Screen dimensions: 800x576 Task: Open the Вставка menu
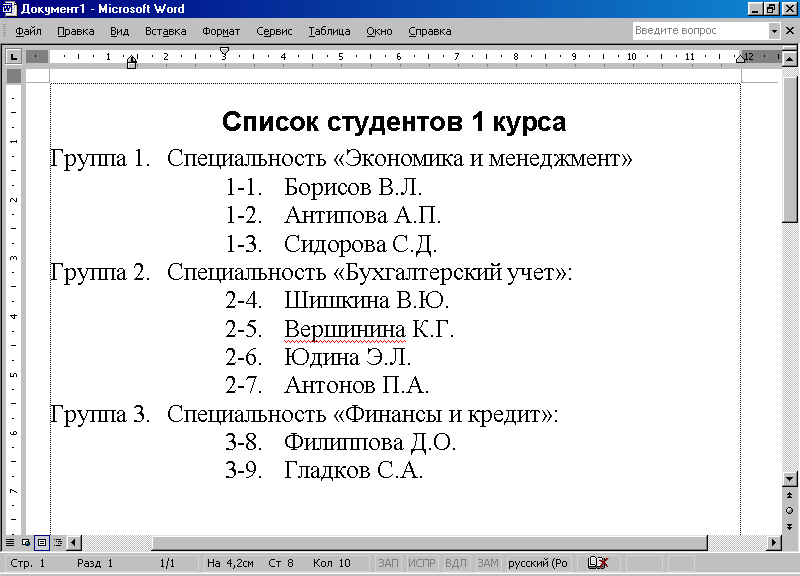[x=165, y=31]
